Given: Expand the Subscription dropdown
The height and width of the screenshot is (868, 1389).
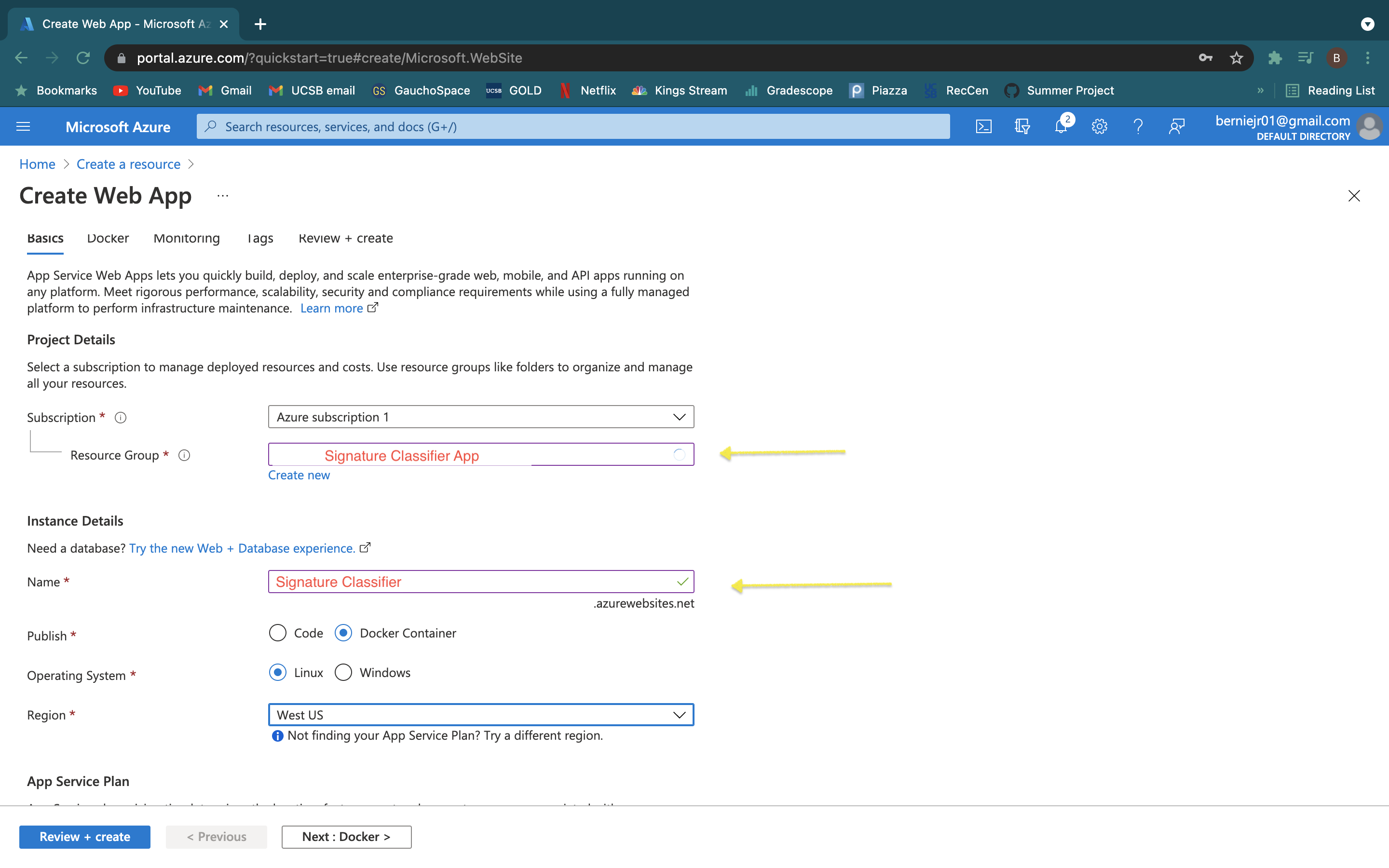Looking at the screenshot, I should (x=480, y=417).
